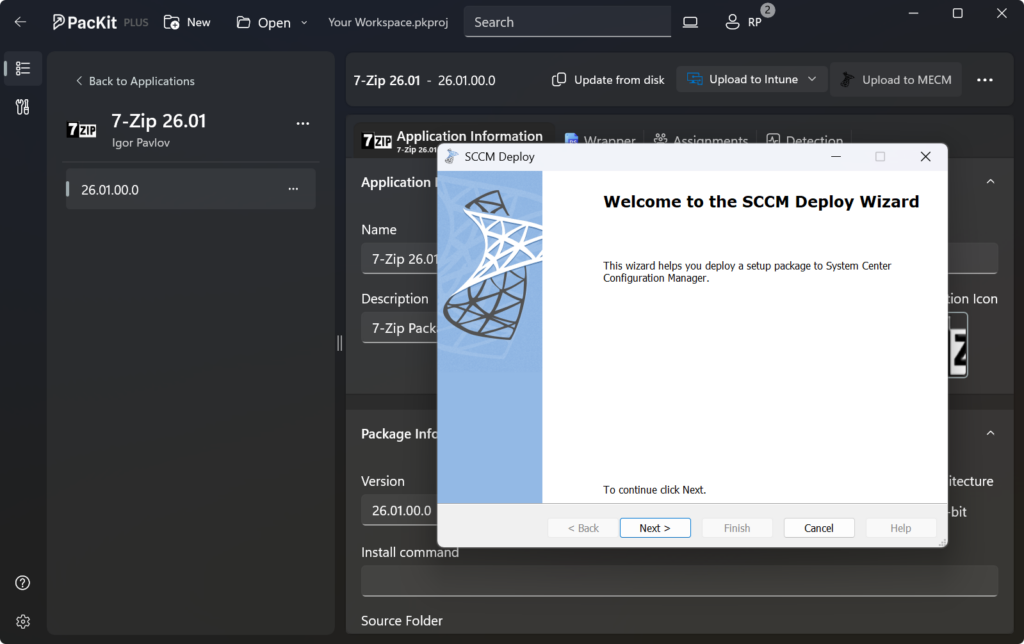The width and height of the screenshot is (1024, 644).
Task: Minimize the SCCM Deploy dialog
Action: [x=835, y=157]
